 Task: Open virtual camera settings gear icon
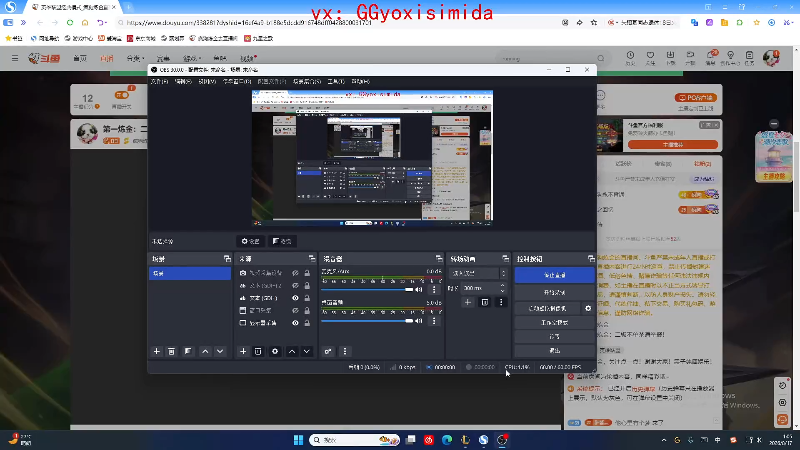pyautogui.click(x=588, y=309)
